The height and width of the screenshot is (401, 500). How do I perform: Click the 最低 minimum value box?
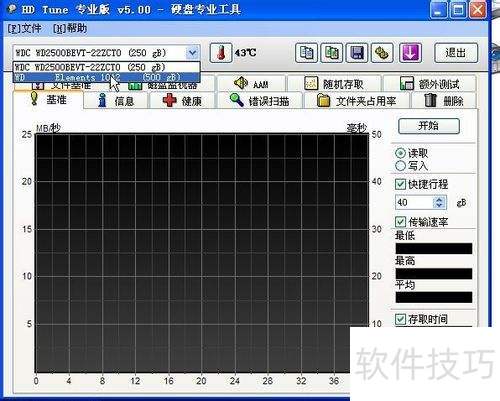click(x=434, y=249)
